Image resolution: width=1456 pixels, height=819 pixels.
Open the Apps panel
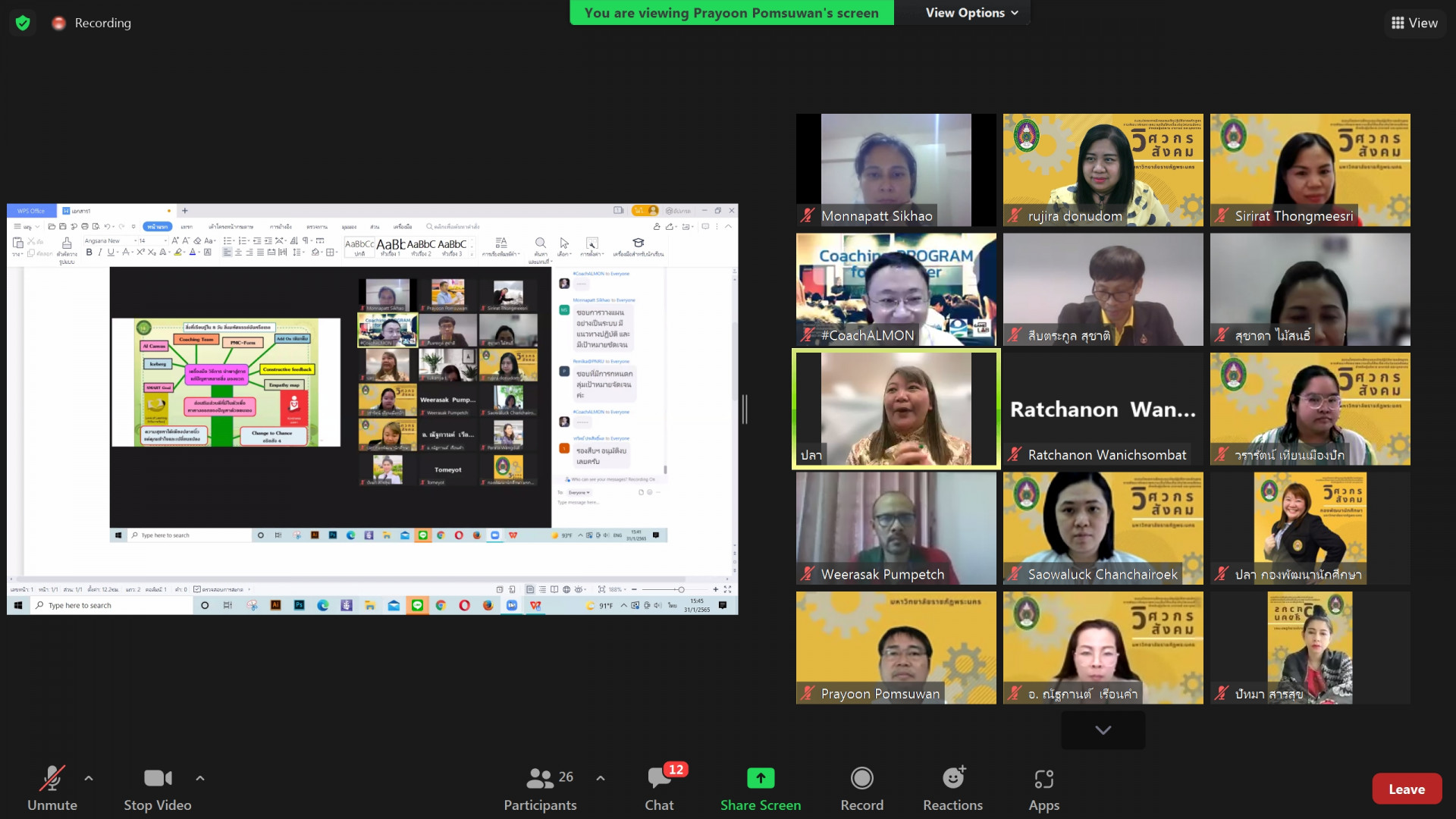tap(1043, 789)
